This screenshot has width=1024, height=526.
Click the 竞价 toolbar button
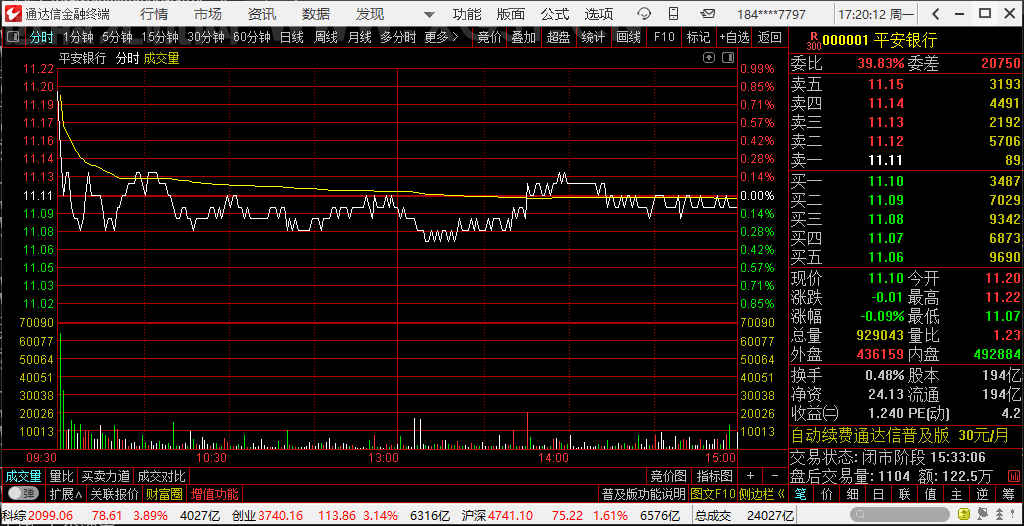pos(489,37)
